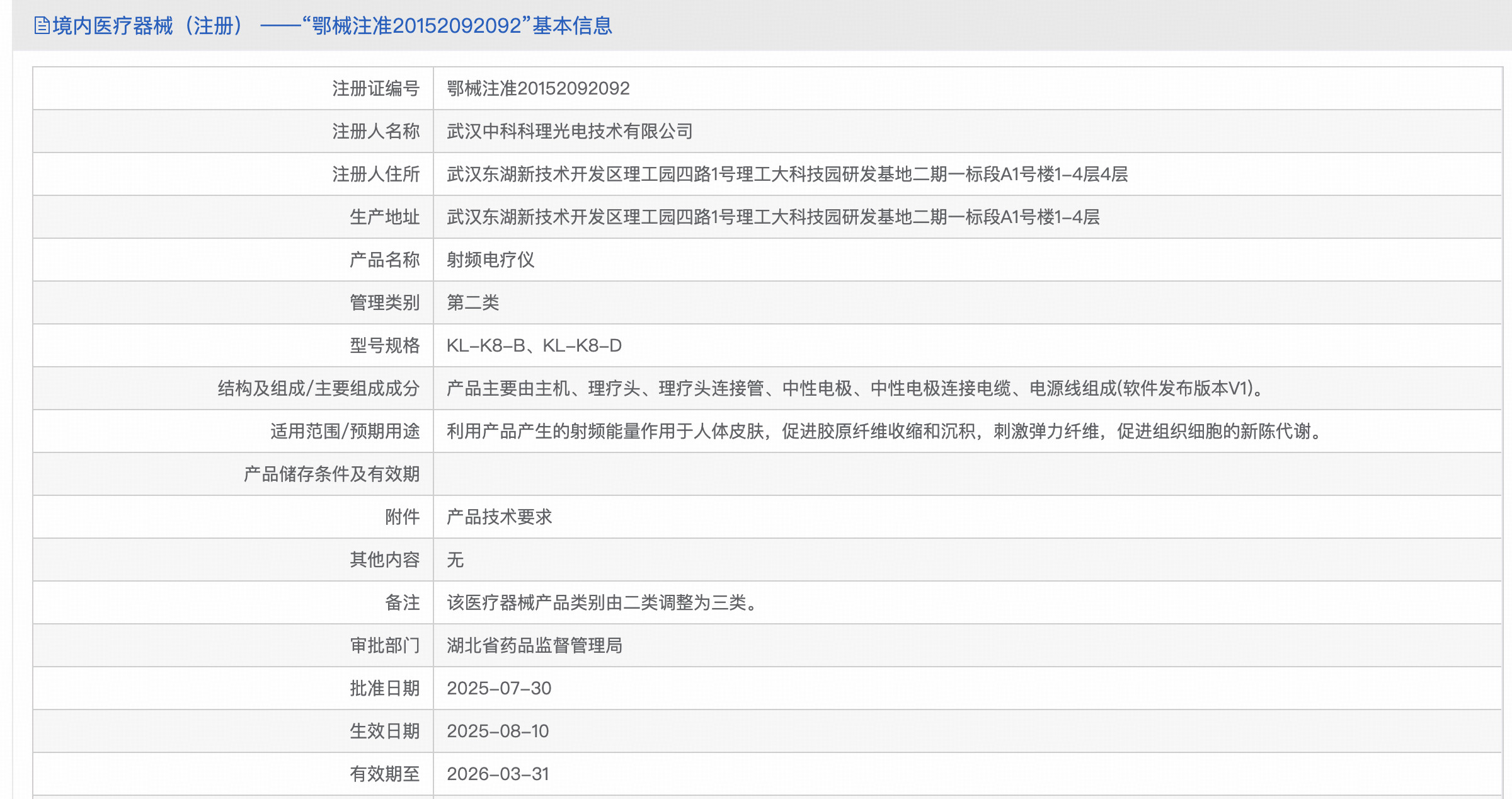Click approval date 2025-07-30
Screen dimensions: 1512x799
point(499,688)
